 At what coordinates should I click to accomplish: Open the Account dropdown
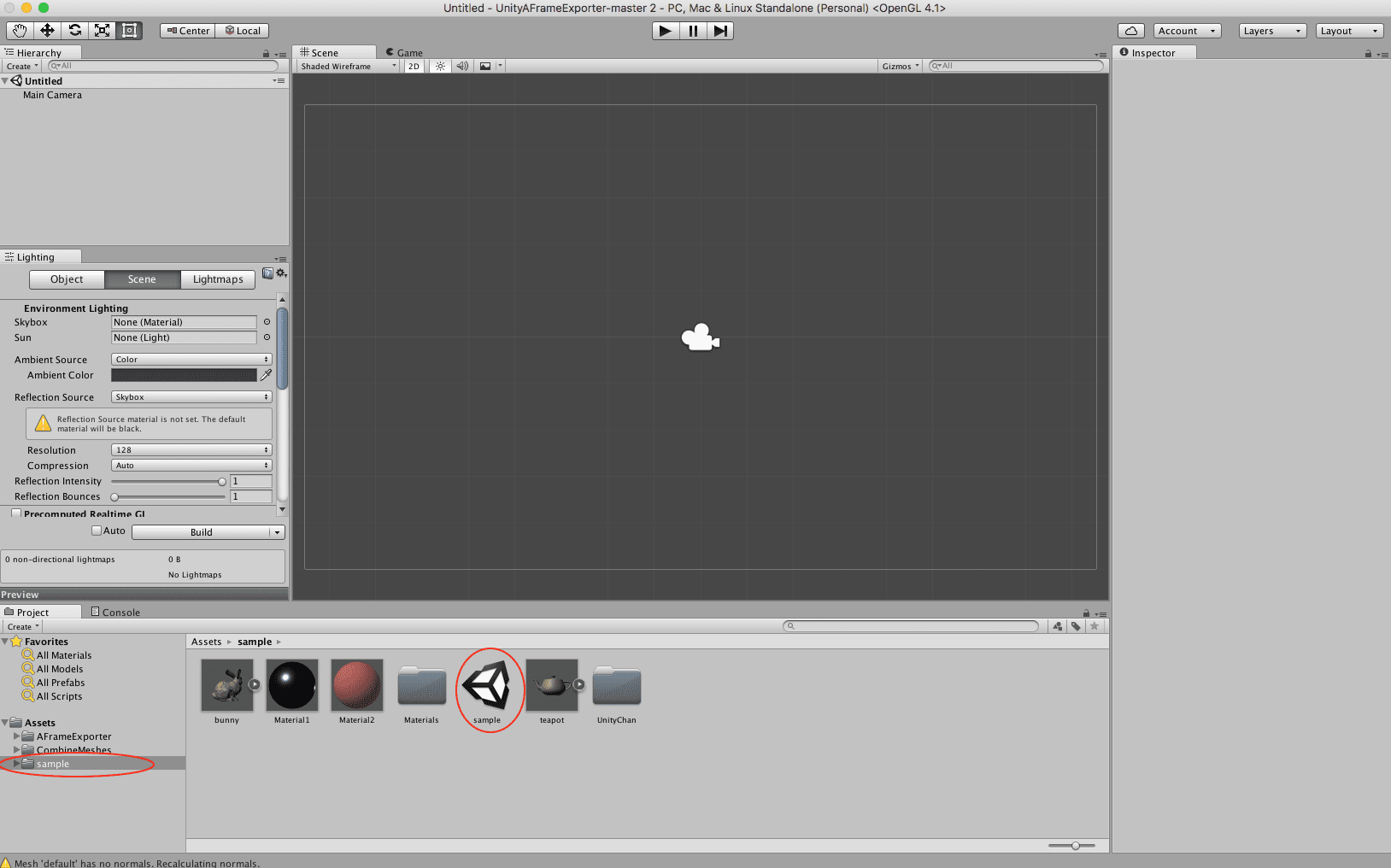[1187, 31]
